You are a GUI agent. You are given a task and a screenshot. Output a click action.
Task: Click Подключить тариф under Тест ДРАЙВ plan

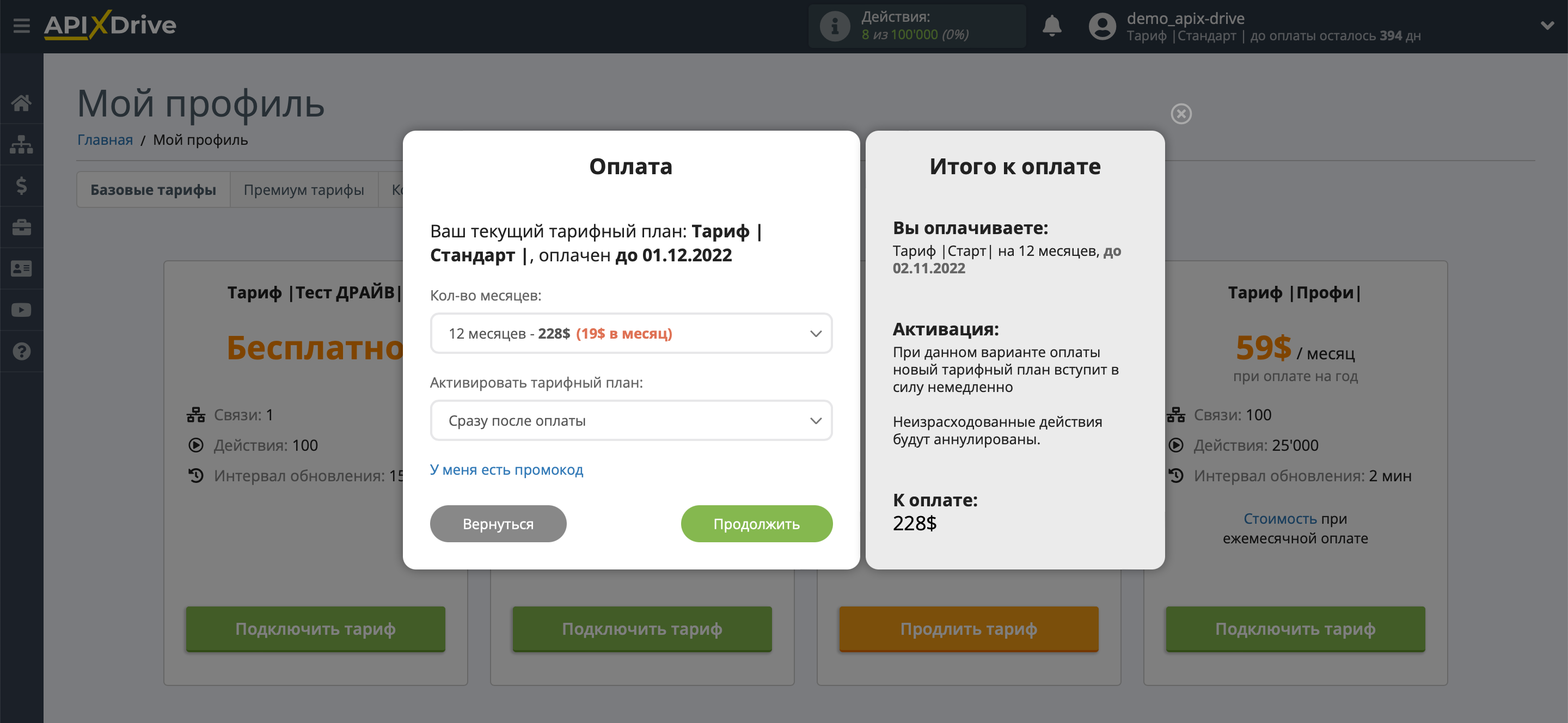click(315, 629)
